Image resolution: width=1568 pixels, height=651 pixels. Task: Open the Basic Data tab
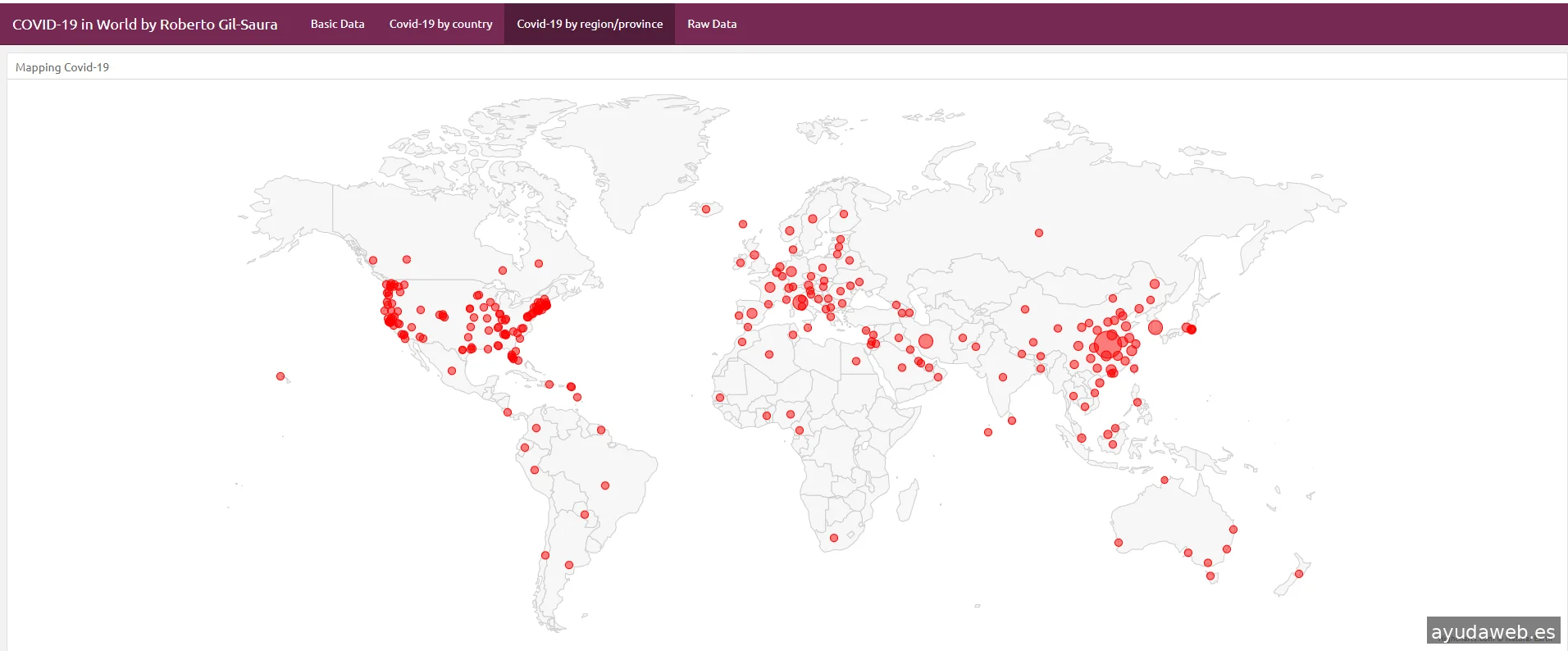point(337,24)
